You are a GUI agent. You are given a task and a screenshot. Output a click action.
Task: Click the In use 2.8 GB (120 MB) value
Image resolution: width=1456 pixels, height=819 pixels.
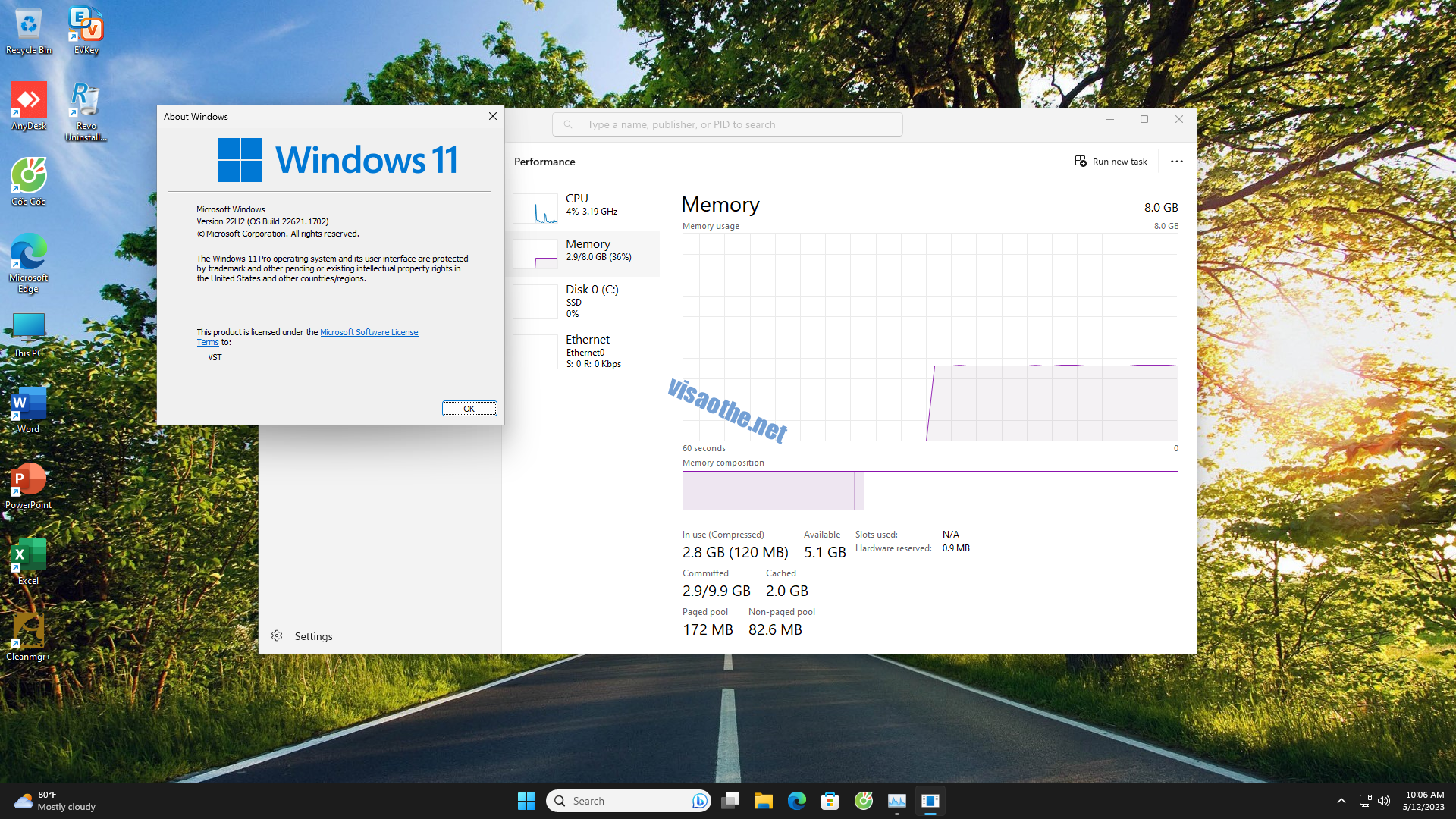click(x=736, y=553)
